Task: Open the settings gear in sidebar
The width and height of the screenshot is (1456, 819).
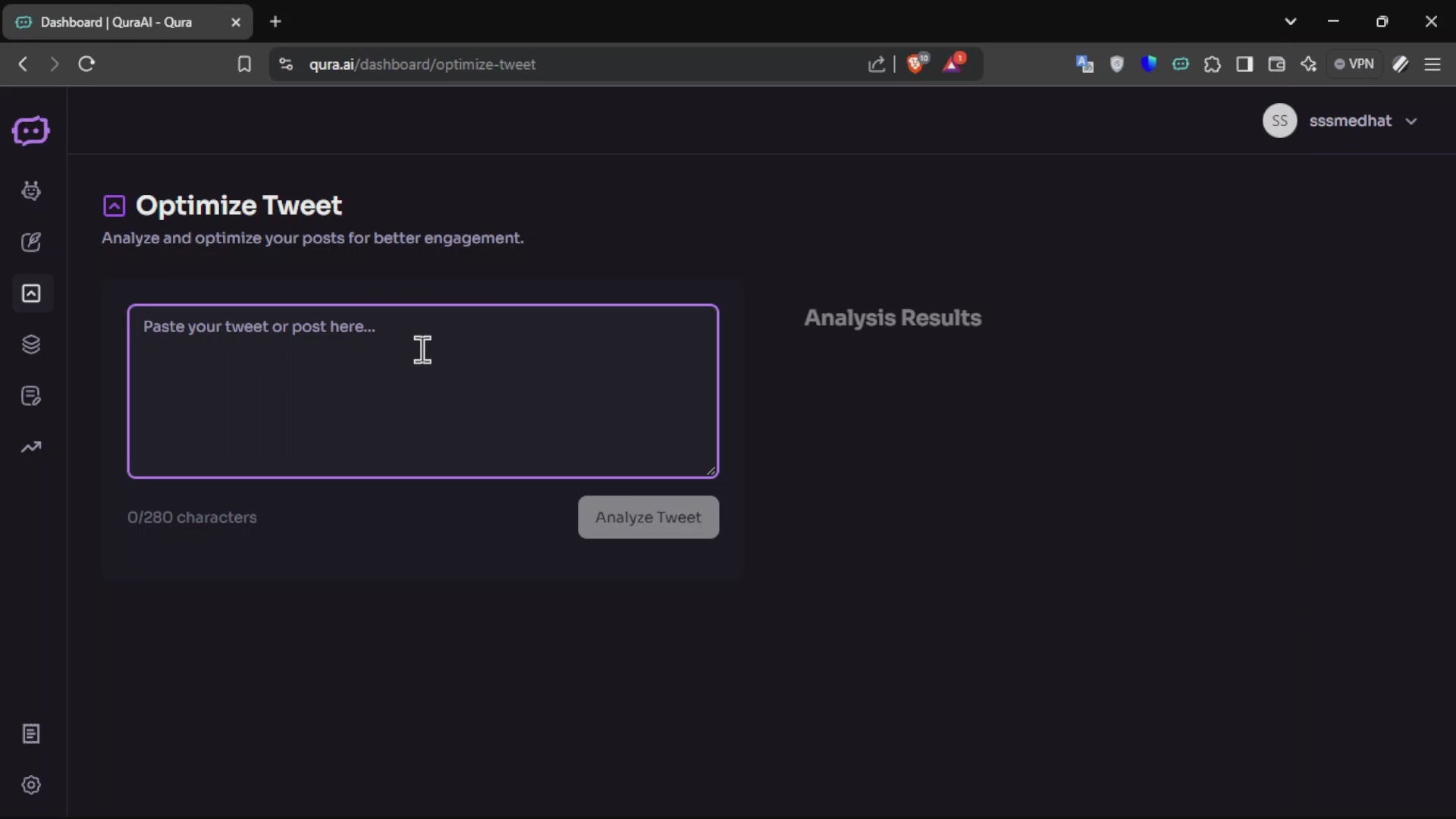Action: click(31, 785)
